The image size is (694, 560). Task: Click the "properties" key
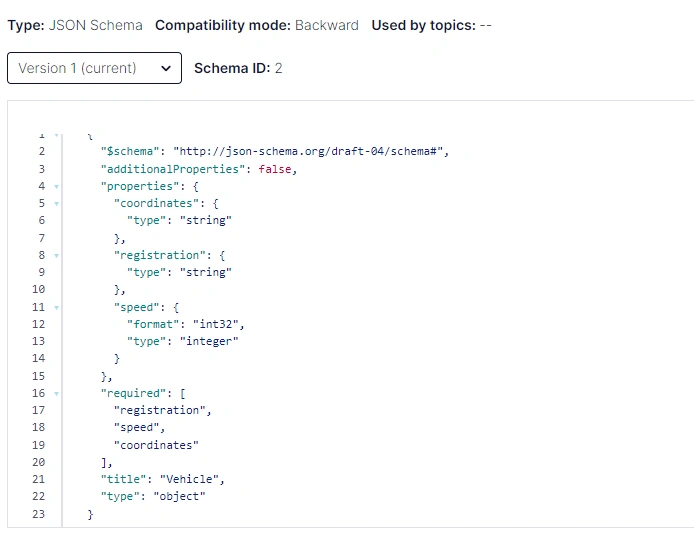[139, 186]
